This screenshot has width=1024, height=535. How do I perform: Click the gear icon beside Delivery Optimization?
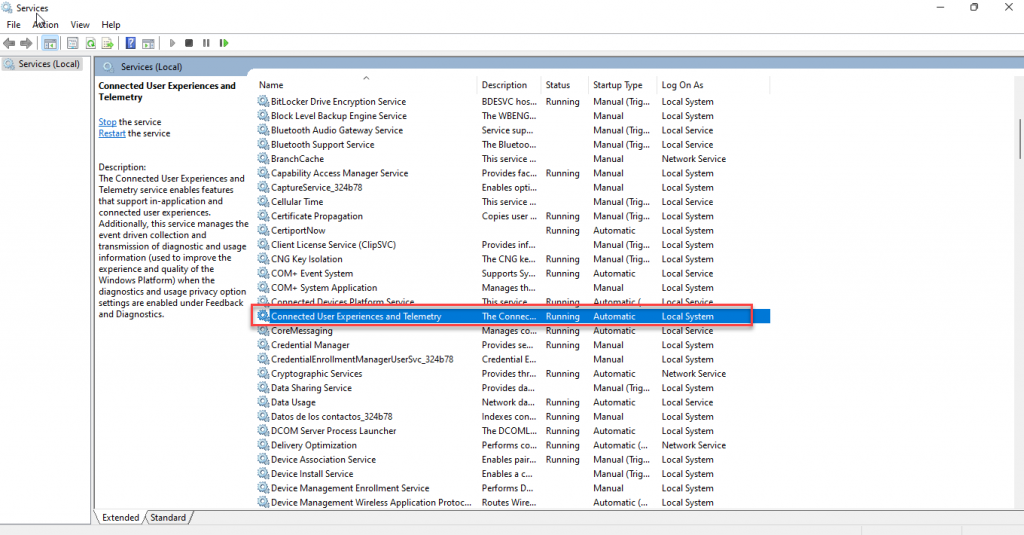(263, 446)
